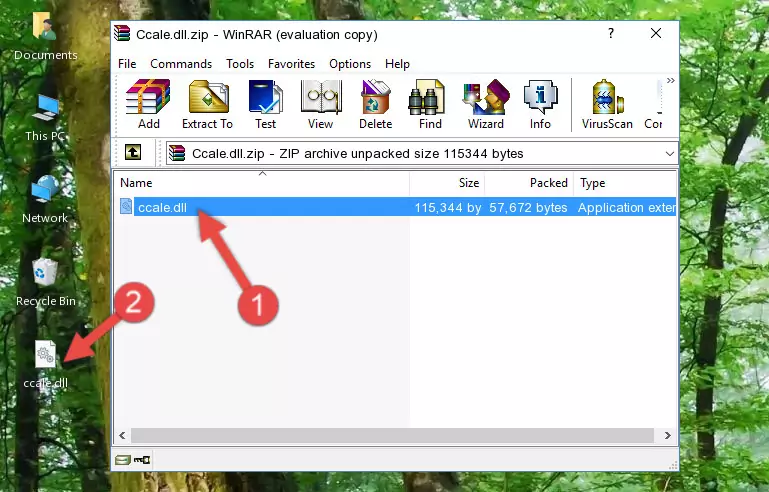Select the This PC desktop icon
The image size is (769, 492).
pos(46,118)
